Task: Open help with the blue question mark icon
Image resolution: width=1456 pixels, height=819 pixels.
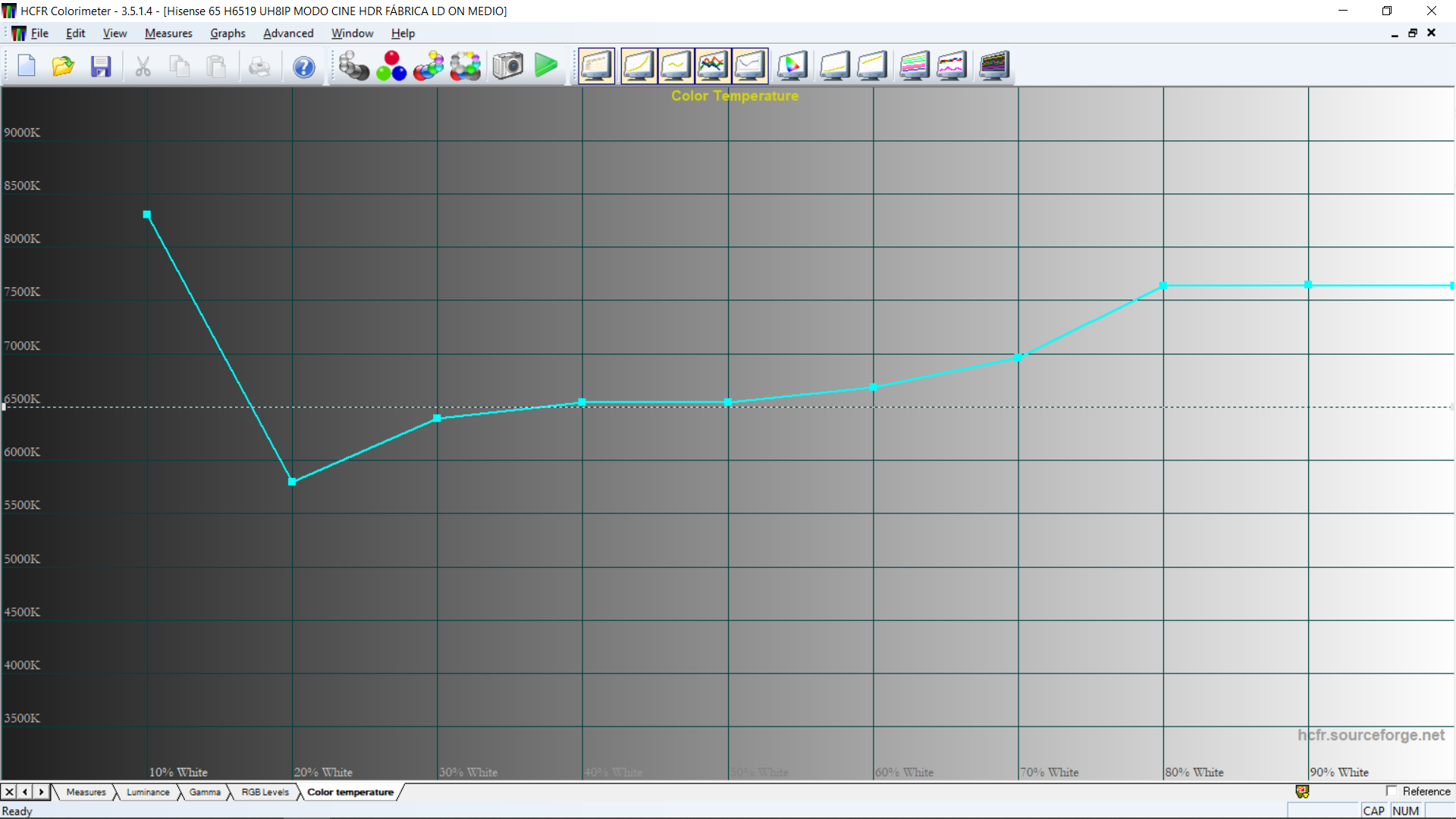Action: point(303,66)
